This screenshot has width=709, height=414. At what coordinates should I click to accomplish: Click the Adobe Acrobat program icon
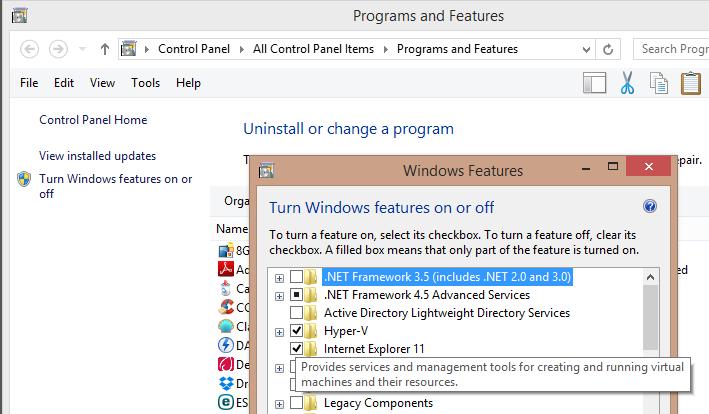[226, 269]
